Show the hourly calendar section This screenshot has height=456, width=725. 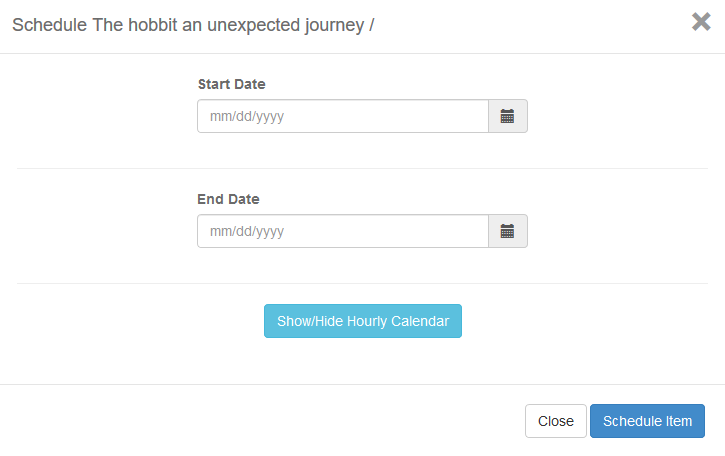coord(363,321)
